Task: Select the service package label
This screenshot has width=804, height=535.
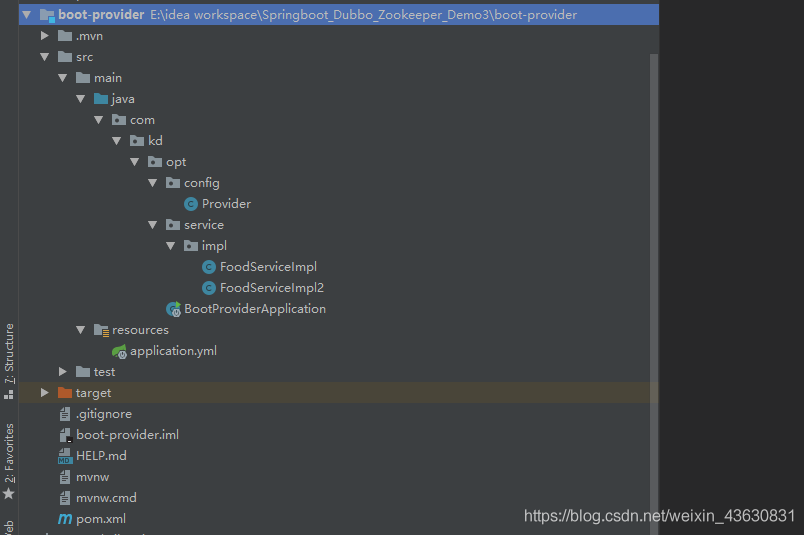Action: tap(204, 225)
